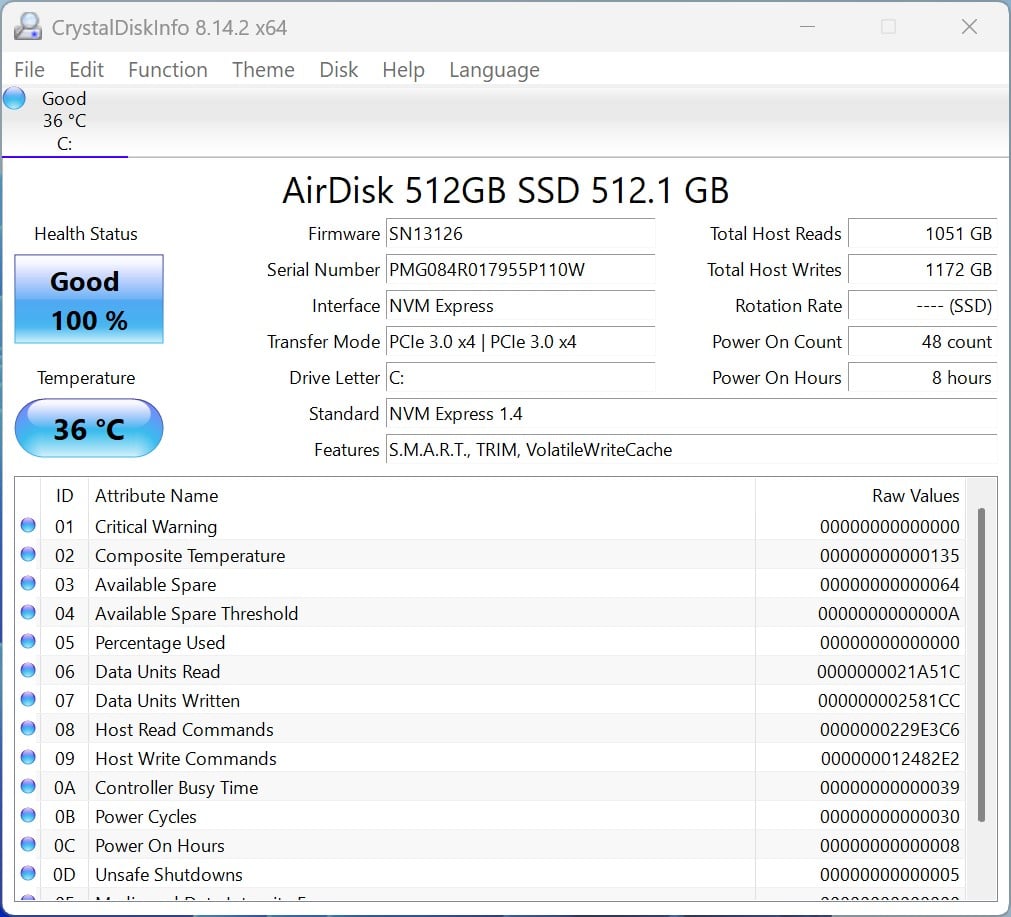Click the CrystalDiskInfo app icon in title bar
The width and height of the screenshot is (1011, 917).
click(28, 26)
